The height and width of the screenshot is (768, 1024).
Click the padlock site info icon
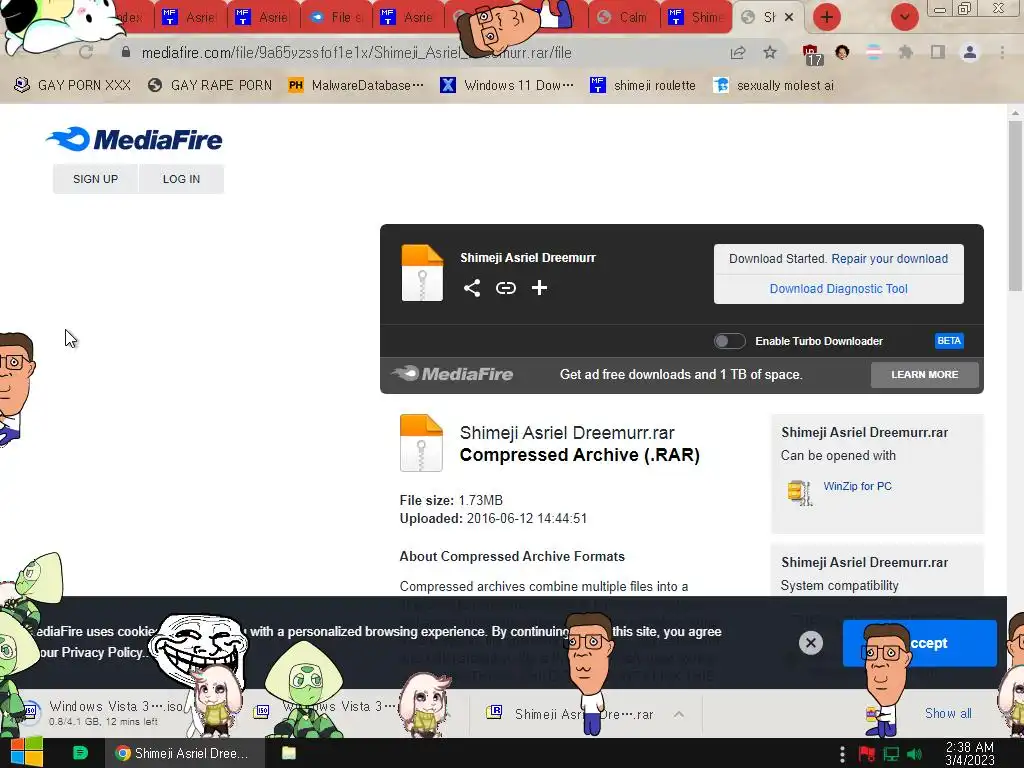125,52
